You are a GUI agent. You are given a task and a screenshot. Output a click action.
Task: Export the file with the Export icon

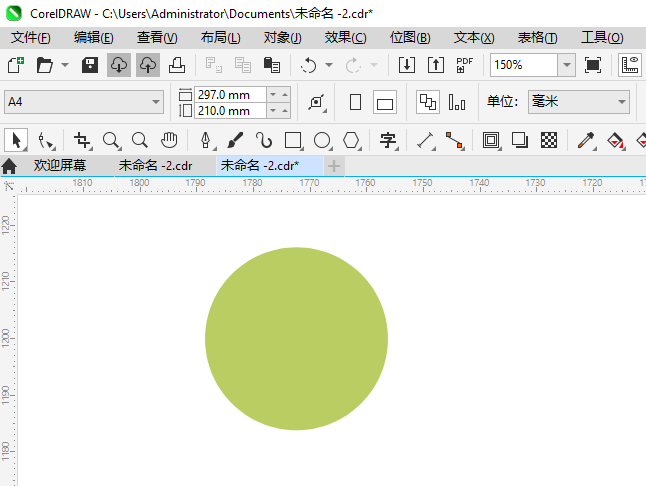pyautogui.click(x=435, y=65)
